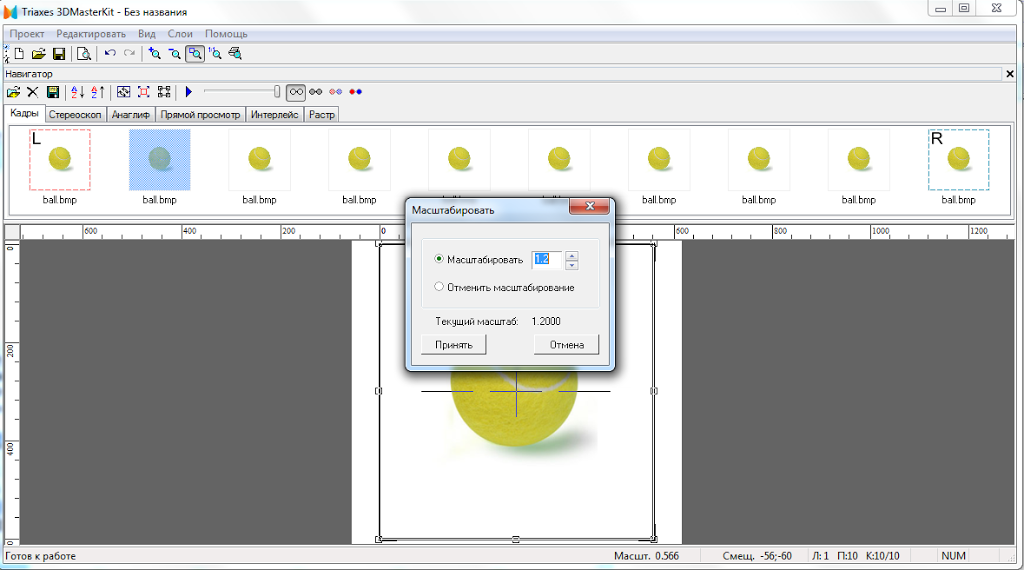Switch to the Интерлейс tab
The height and width of the screenshot is (570, 1024).
point(274,115)
